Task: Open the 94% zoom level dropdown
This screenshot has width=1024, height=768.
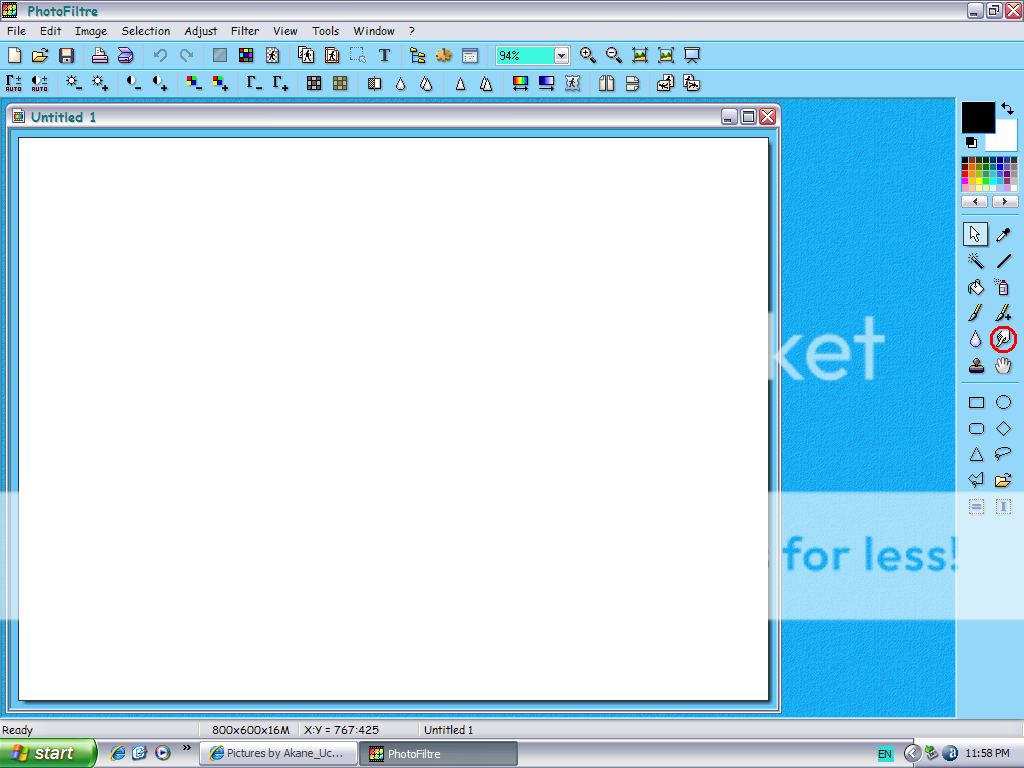Action: pos(561,56)
